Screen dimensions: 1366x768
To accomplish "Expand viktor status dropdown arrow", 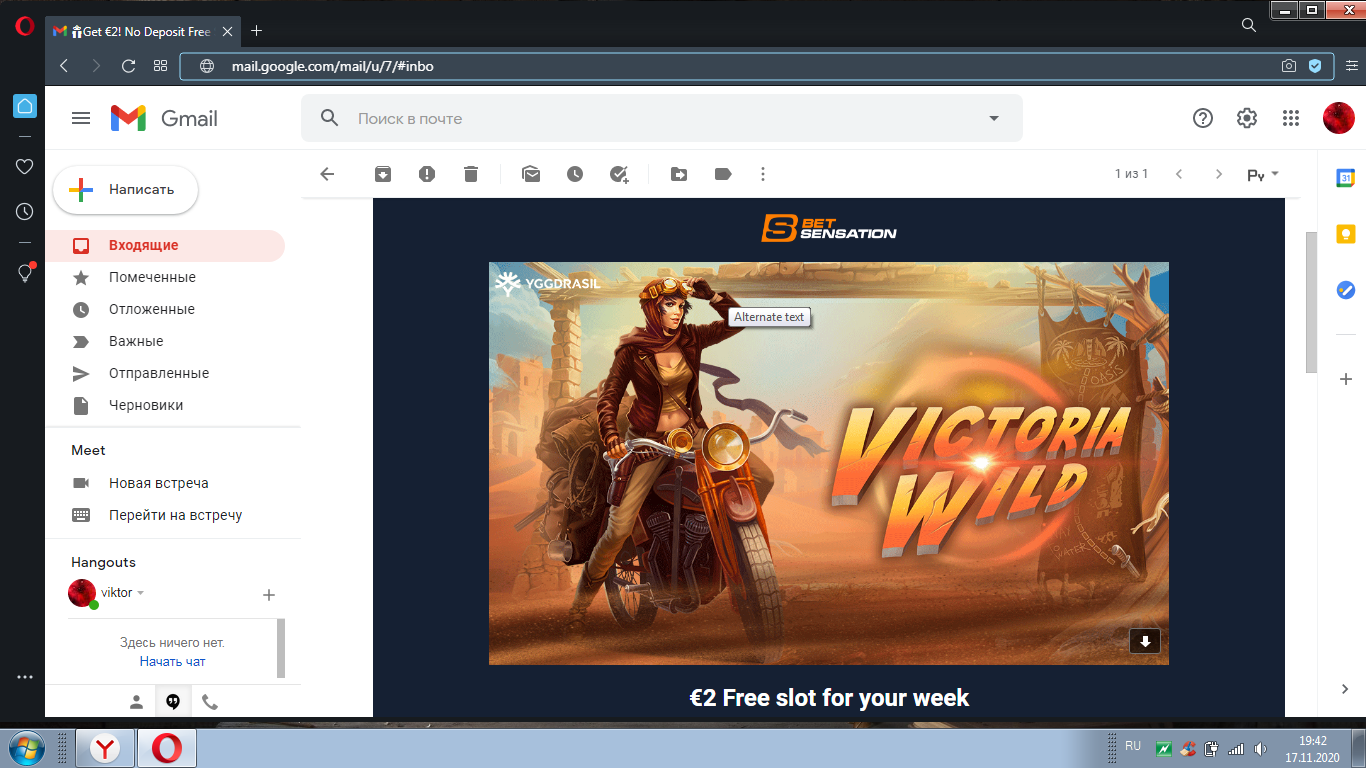I will click(141, 593).
